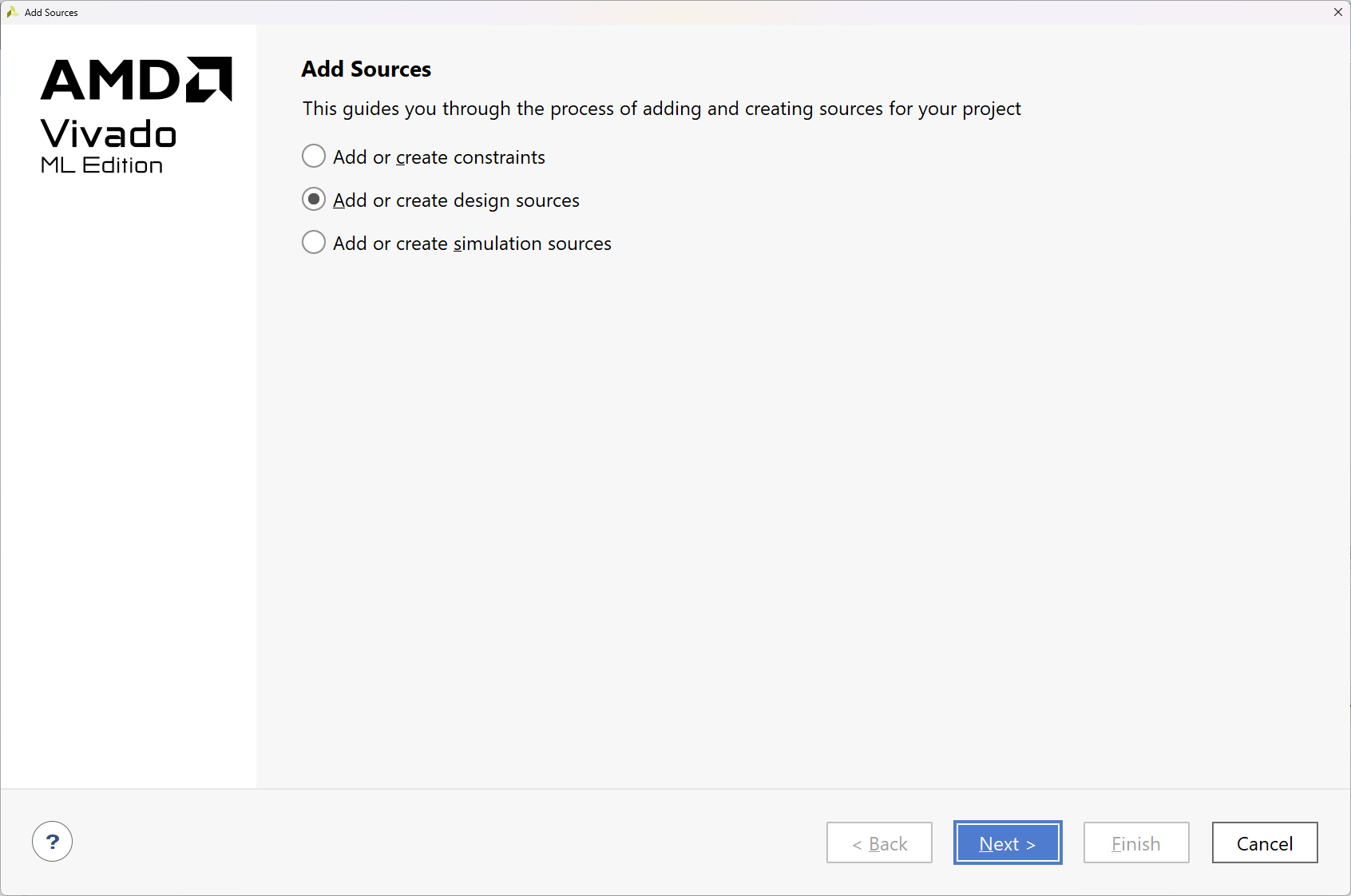Click the AMD arrow logo symbol

[x=209, y=79]
